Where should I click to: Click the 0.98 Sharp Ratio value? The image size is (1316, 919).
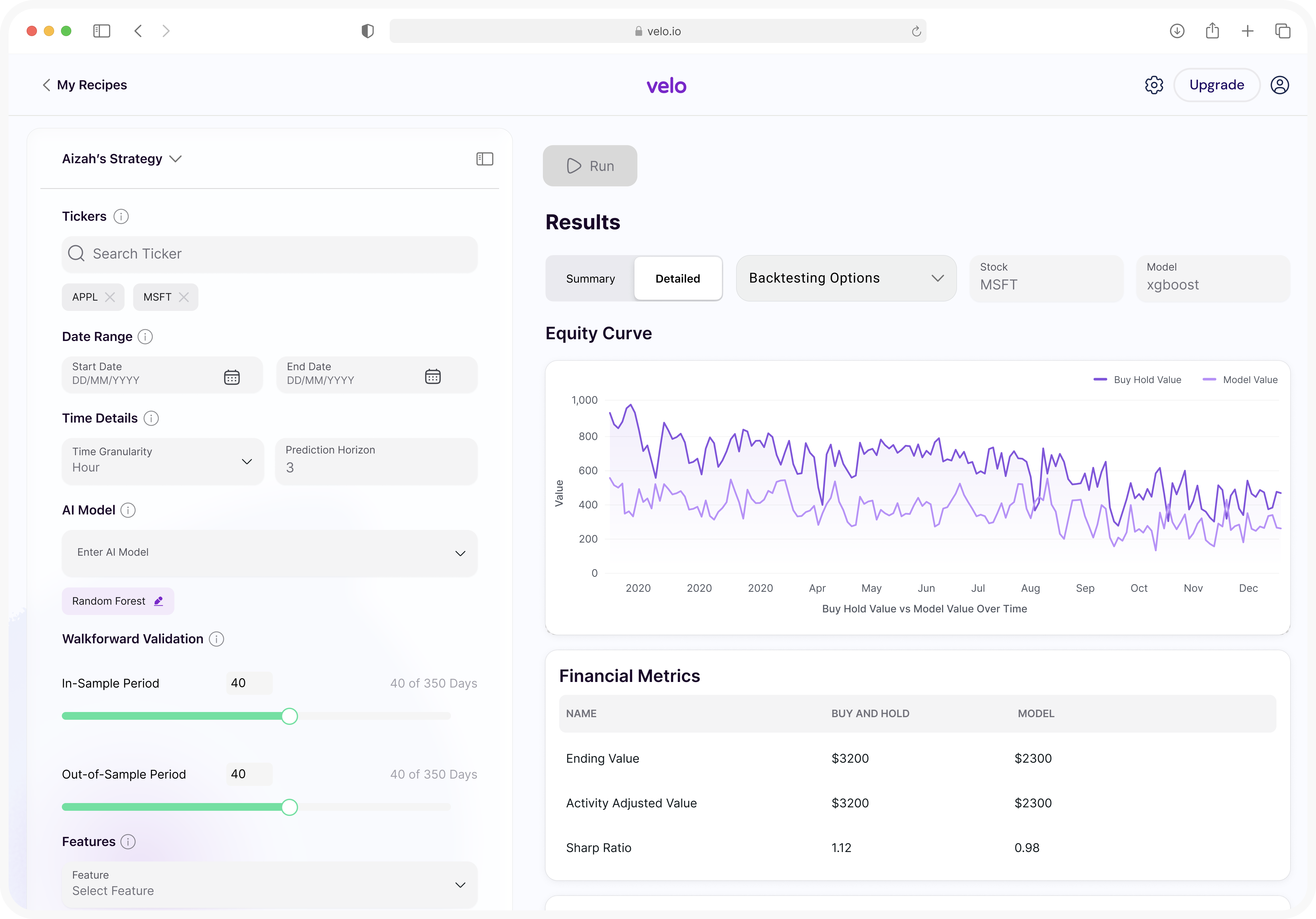[x=1027, y=848]
